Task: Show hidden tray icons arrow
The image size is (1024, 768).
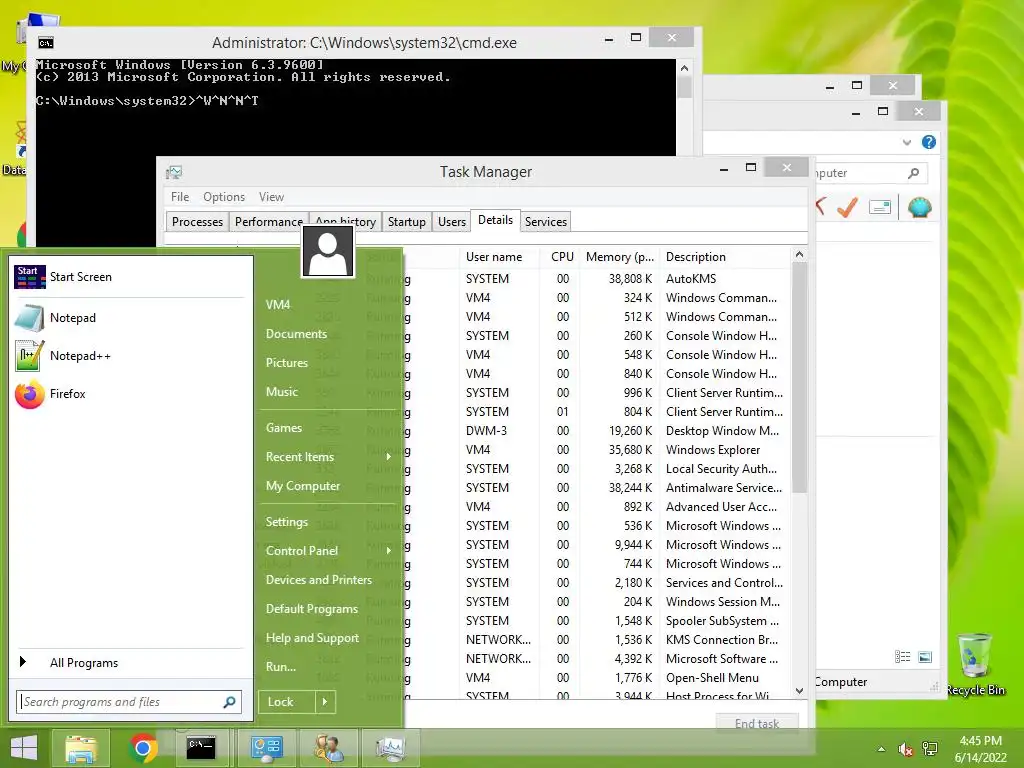Action: click(x=881, y=749)
